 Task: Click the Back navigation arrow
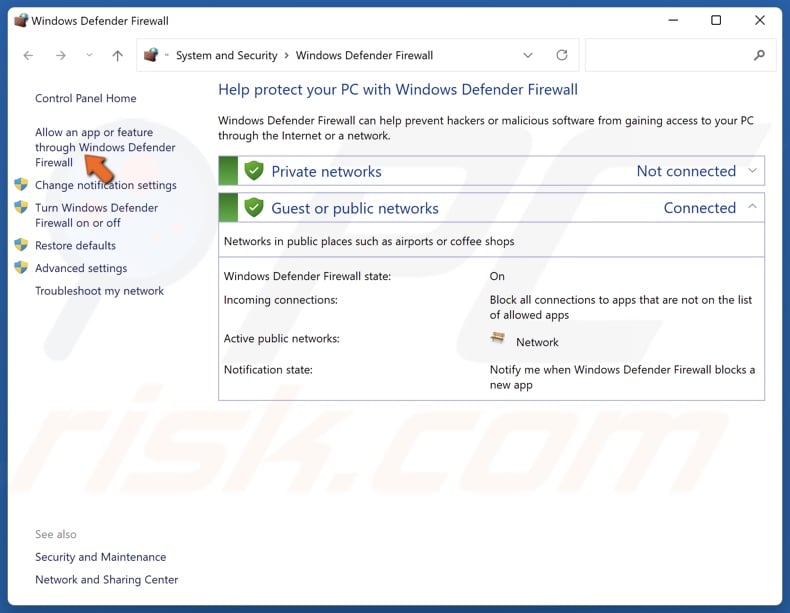[x=28, y=55]
